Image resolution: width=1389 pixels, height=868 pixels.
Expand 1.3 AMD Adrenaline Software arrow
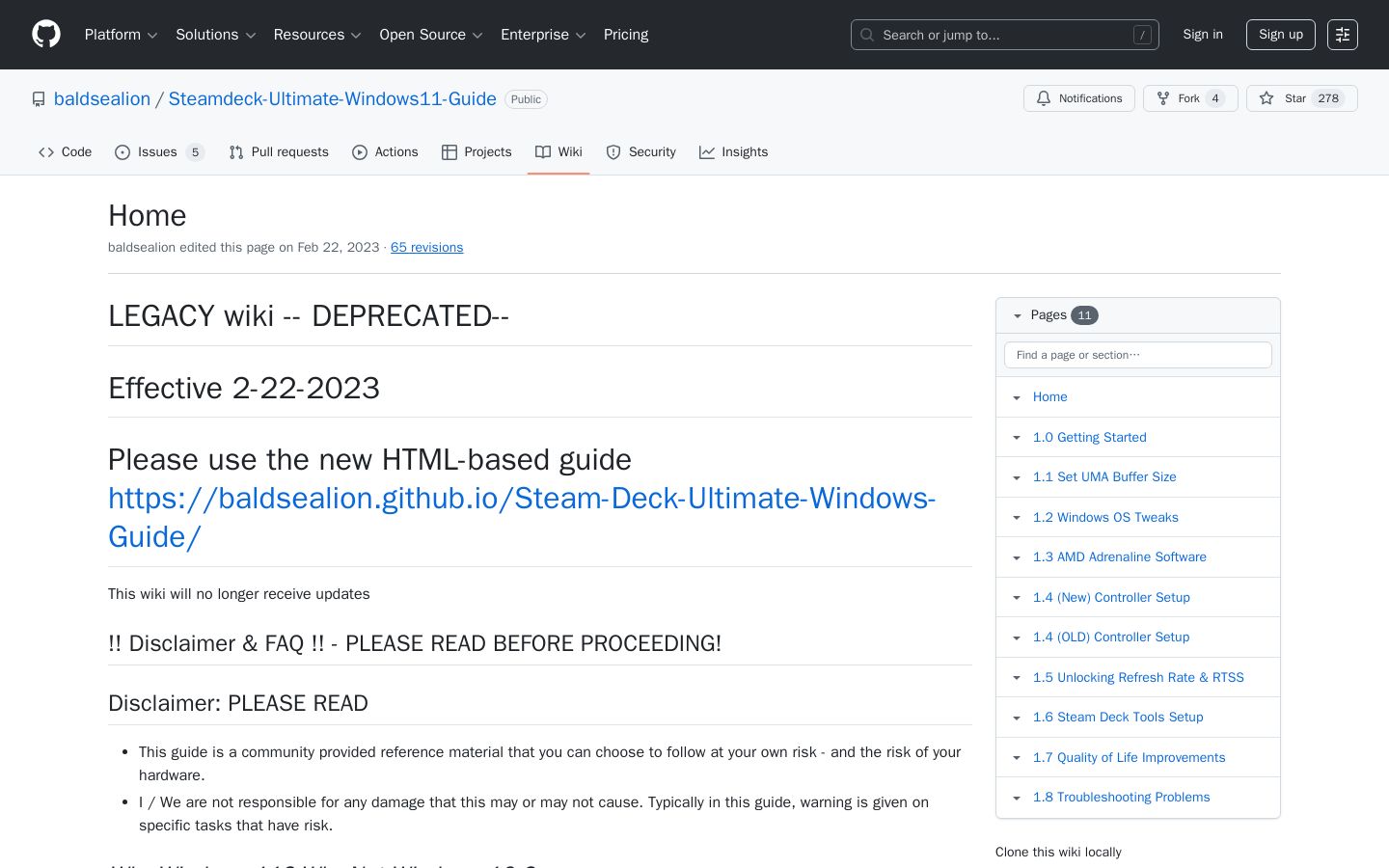click(x=1017, y=557)
